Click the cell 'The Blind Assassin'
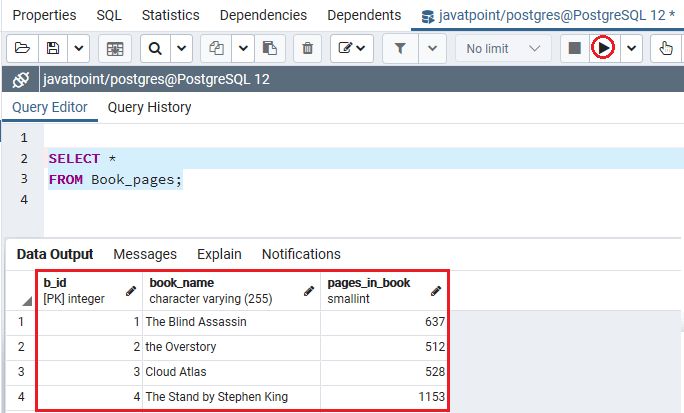Viewport: 684px width, 413px height. click(232, 322)
